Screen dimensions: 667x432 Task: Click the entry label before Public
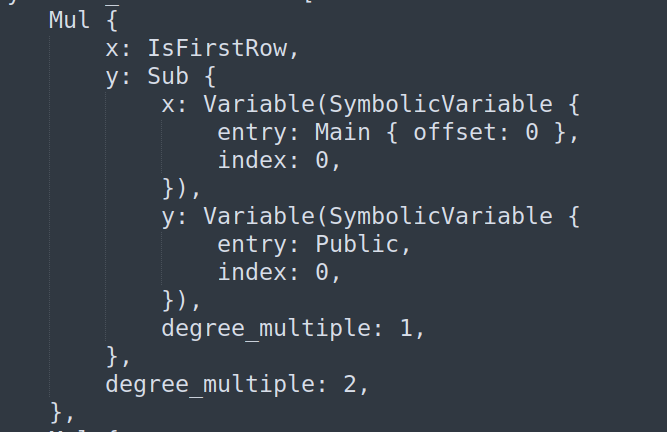click(253, 245)
